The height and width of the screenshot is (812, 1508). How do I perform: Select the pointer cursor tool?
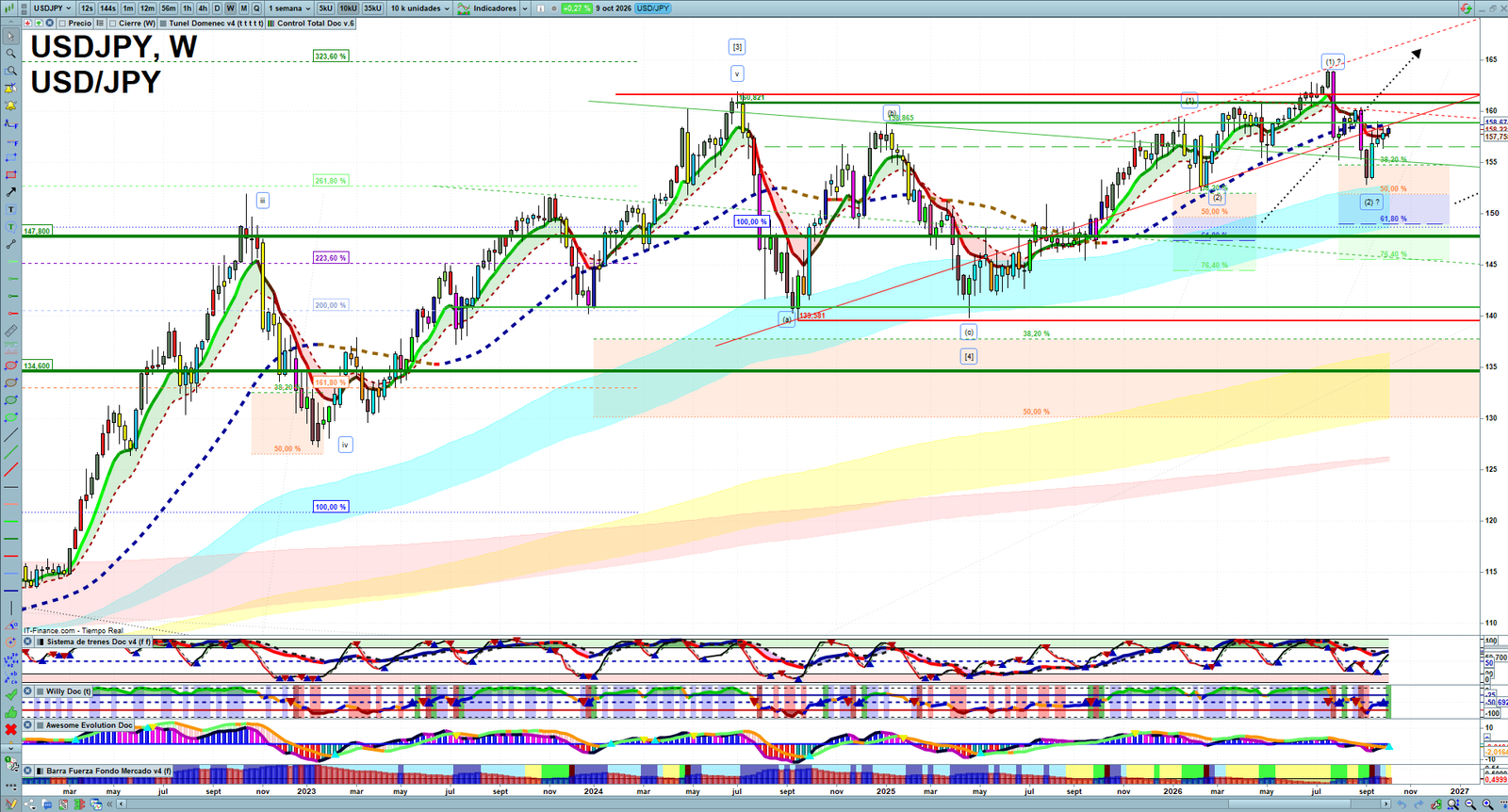pos(11,37)
